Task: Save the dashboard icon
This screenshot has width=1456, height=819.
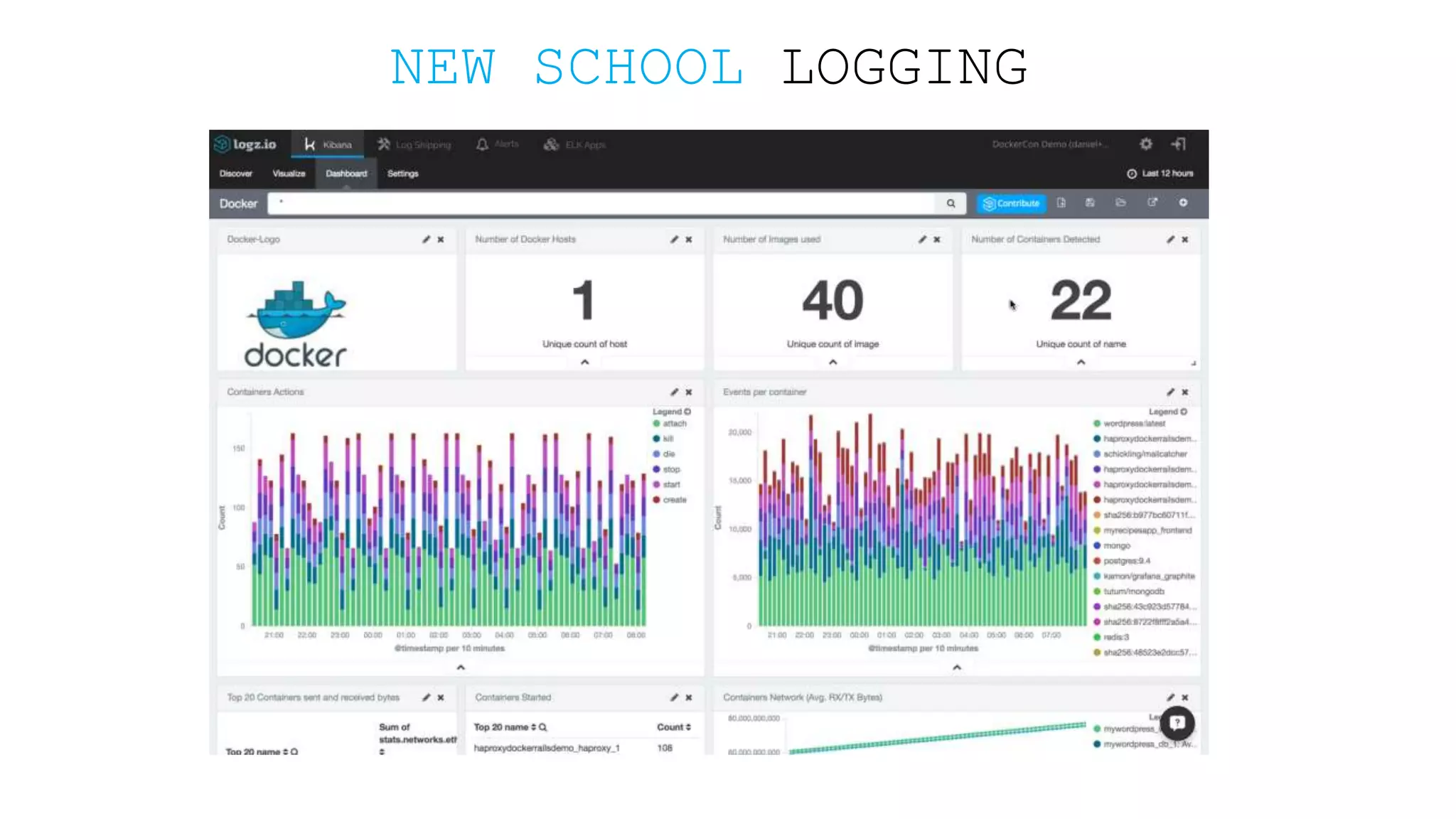Action: pos(1090,203)
